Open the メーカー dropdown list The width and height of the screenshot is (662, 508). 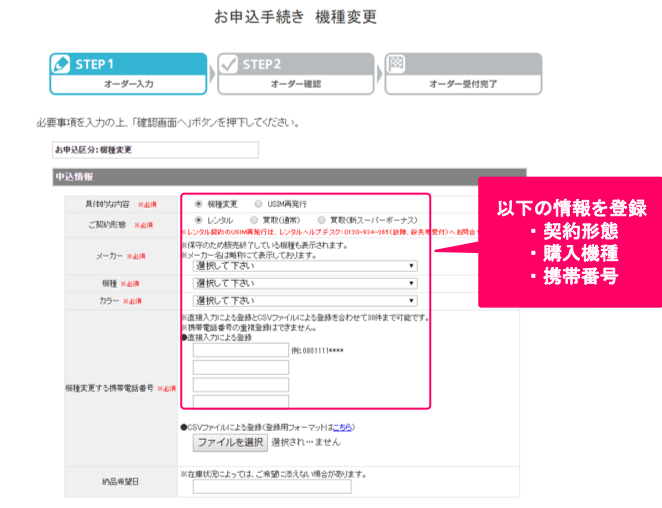tap(305, 266)
